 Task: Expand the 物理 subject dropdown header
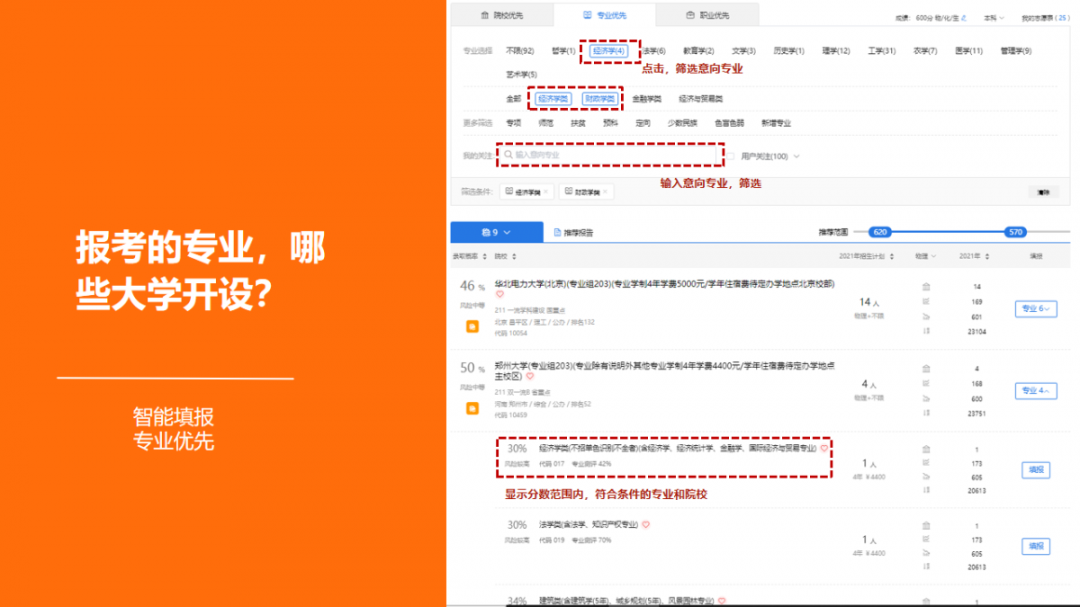tap(926, 256)
